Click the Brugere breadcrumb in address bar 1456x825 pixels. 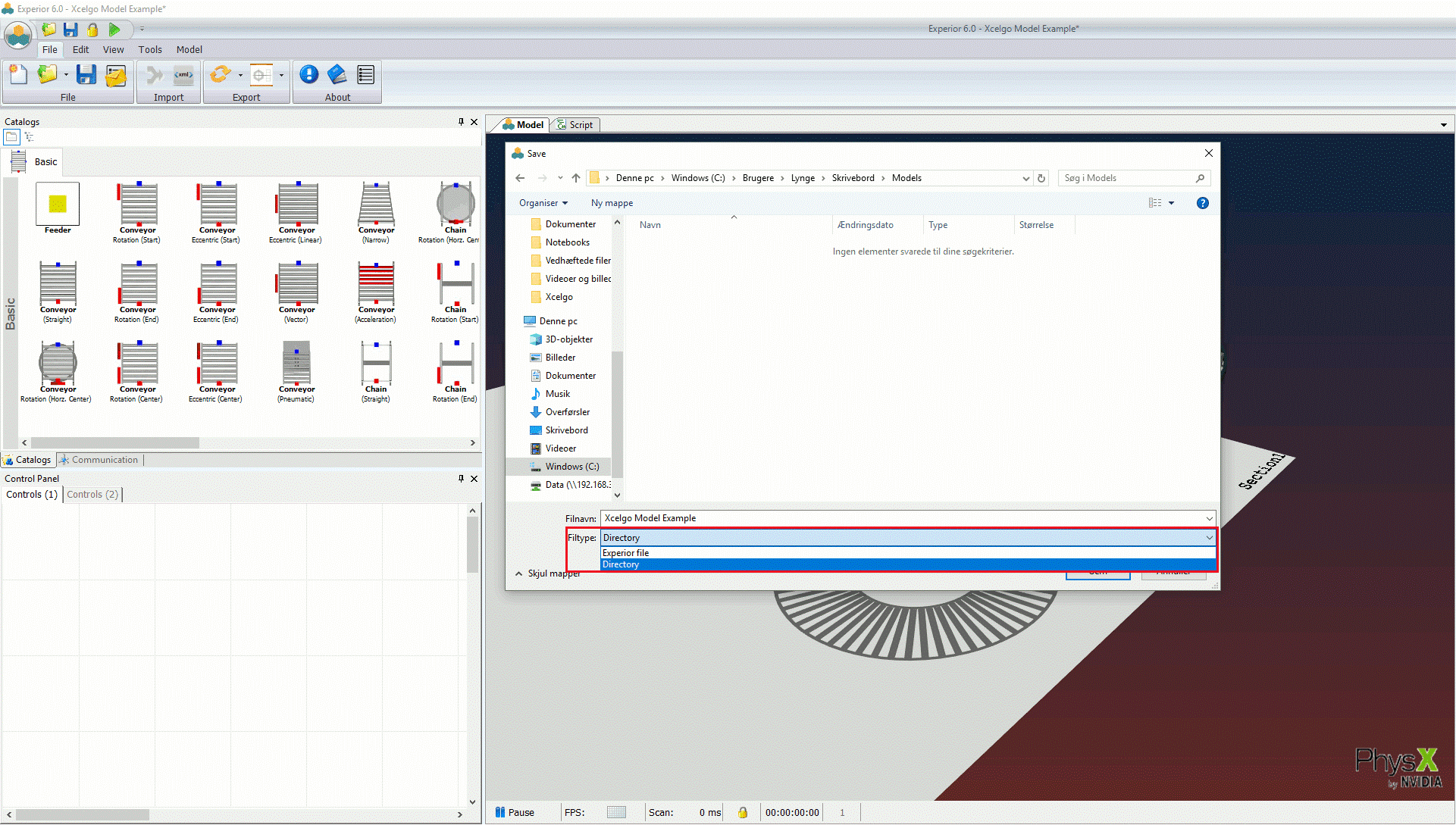[x=758, y=178]
